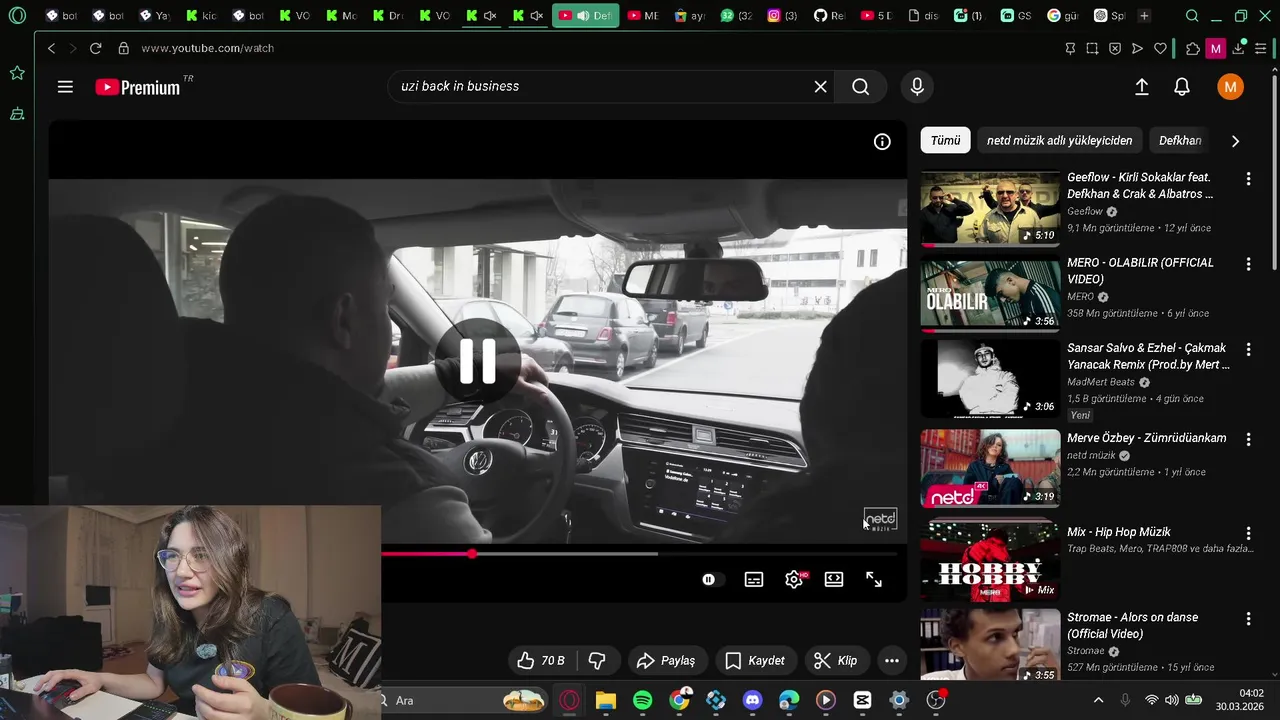1280x720 pixels.
Task: Save the video with Kaydet
Action: tap(755, 660)
